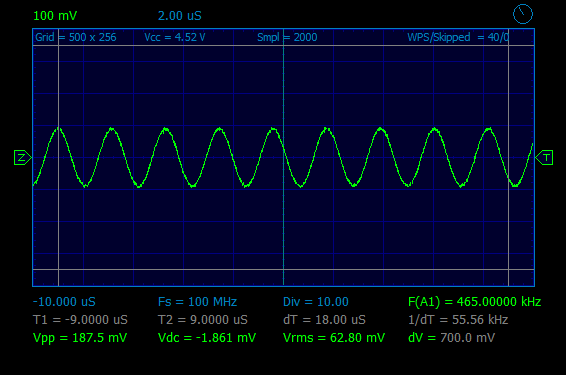Click the 2.00 uS timebase label

[179, 16]
